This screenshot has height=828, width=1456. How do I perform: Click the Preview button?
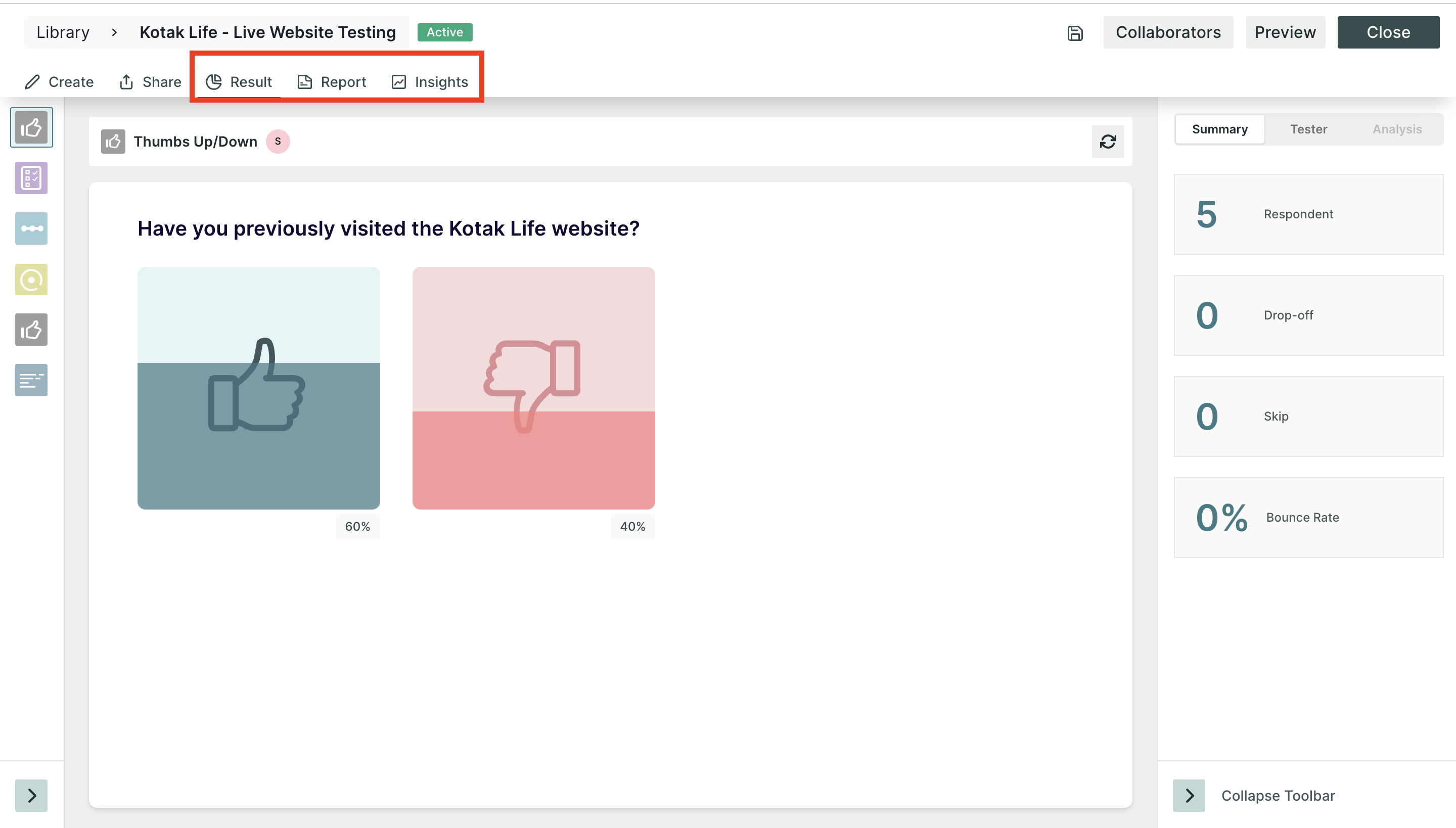tap(1285, 32)
